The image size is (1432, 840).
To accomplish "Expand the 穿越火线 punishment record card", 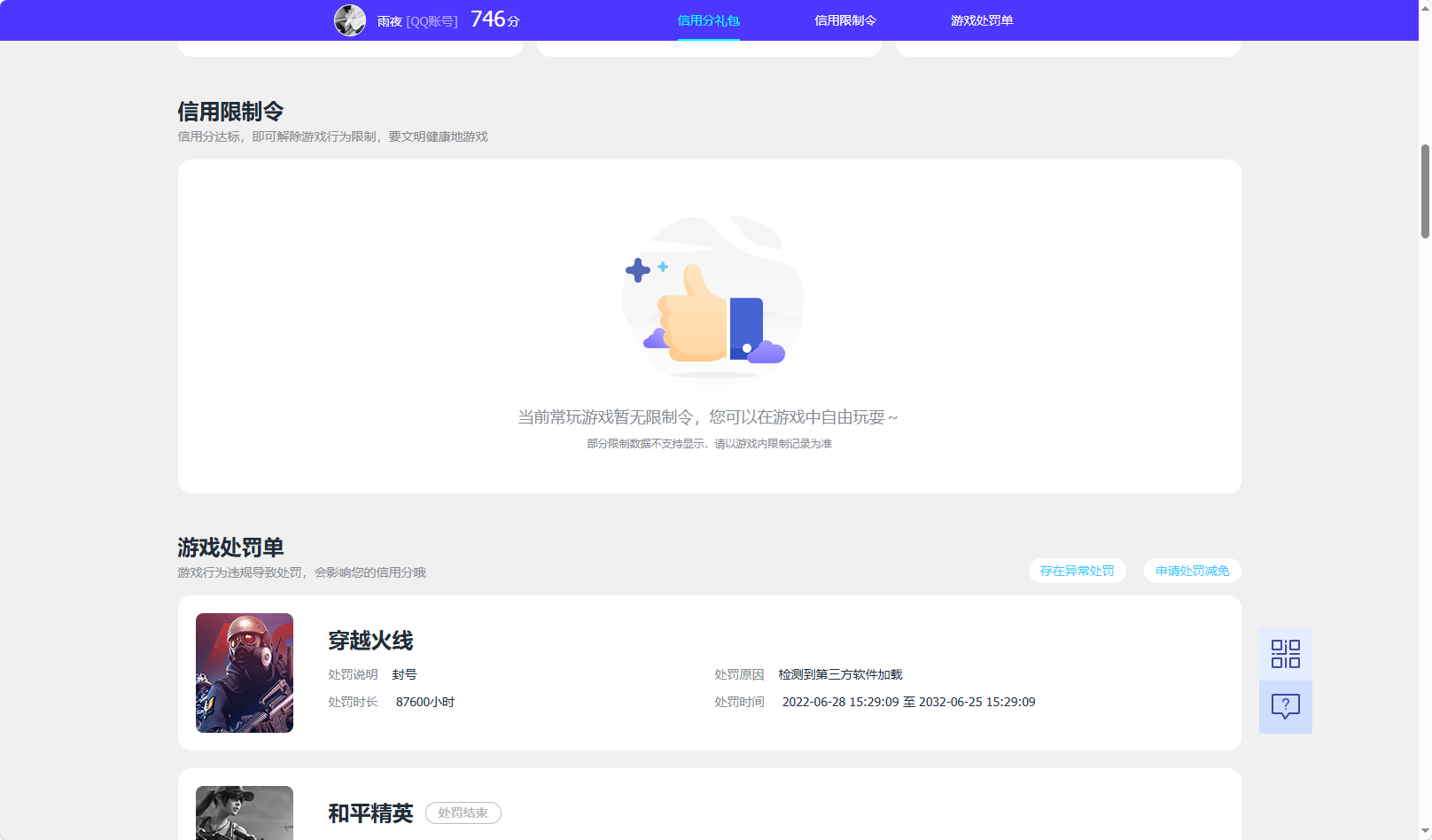I will [709, 673].
